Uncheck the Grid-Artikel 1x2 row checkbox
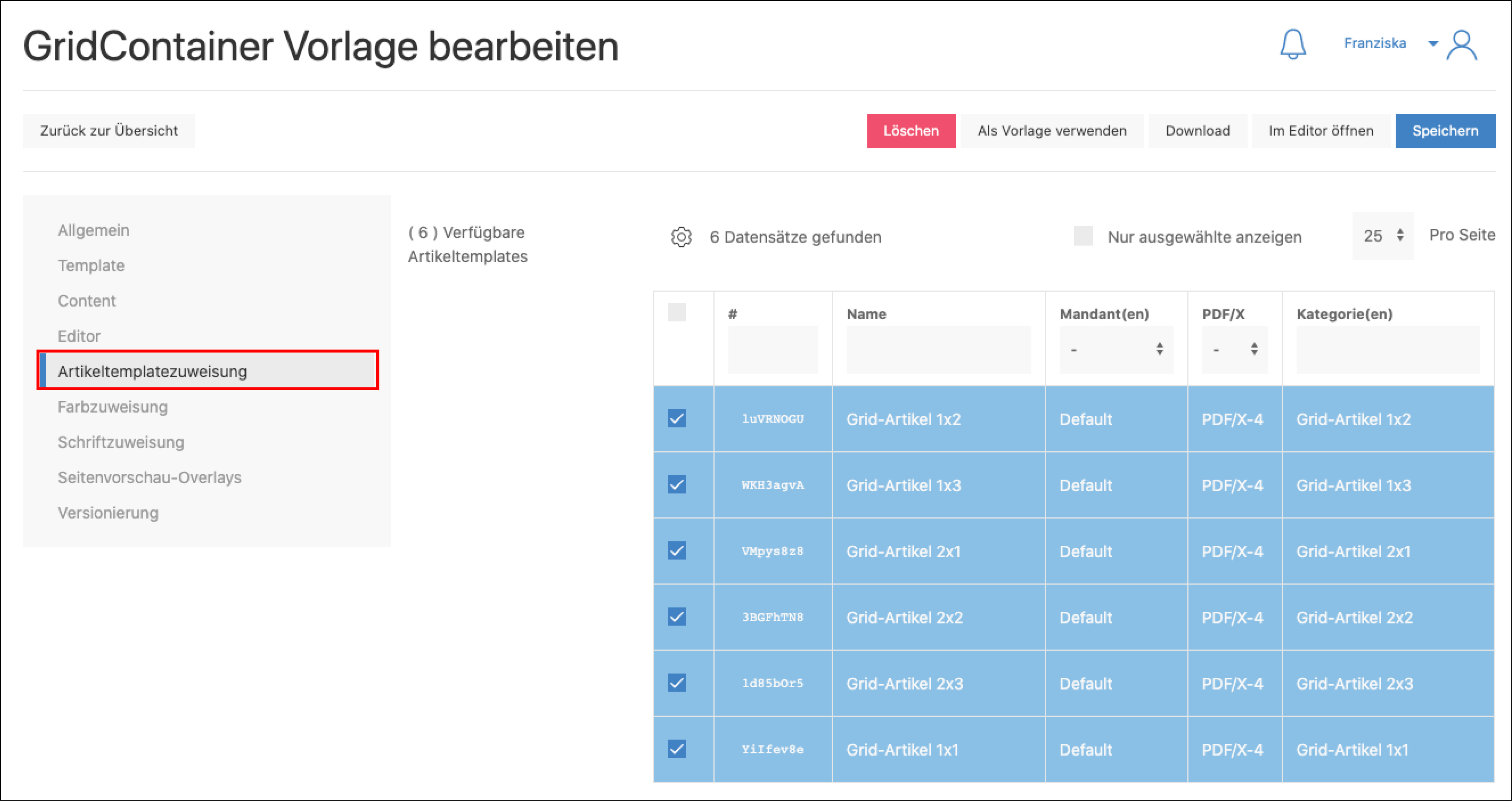Screen dimensions: 1512x806 tap(677, 419)
